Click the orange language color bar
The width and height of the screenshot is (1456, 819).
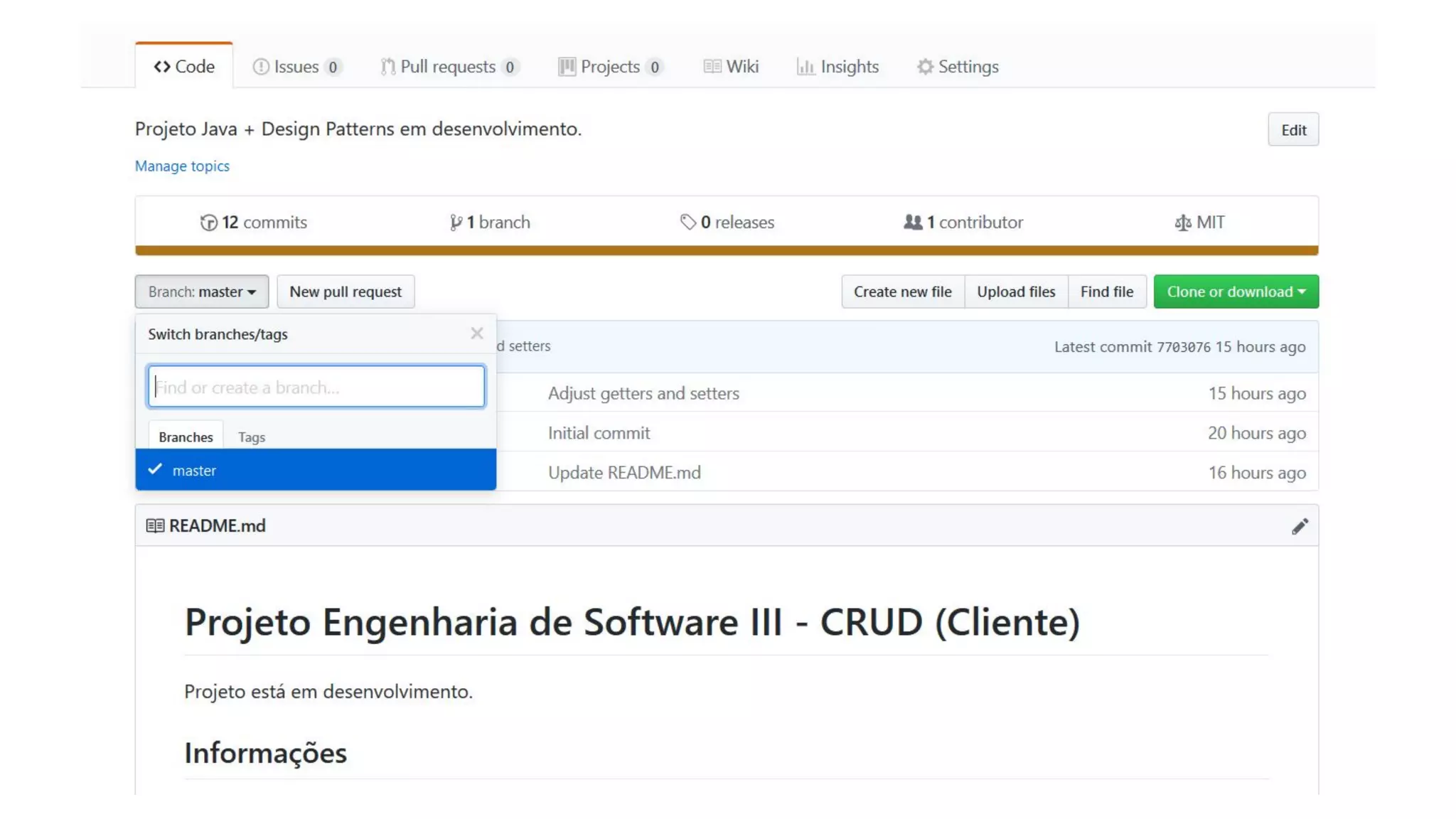(x=727, y=250)
